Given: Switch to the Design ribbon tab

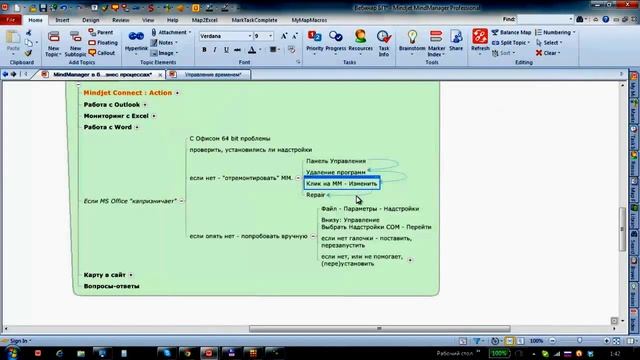Looking at the screenshot, I should [x=91, y=20].
